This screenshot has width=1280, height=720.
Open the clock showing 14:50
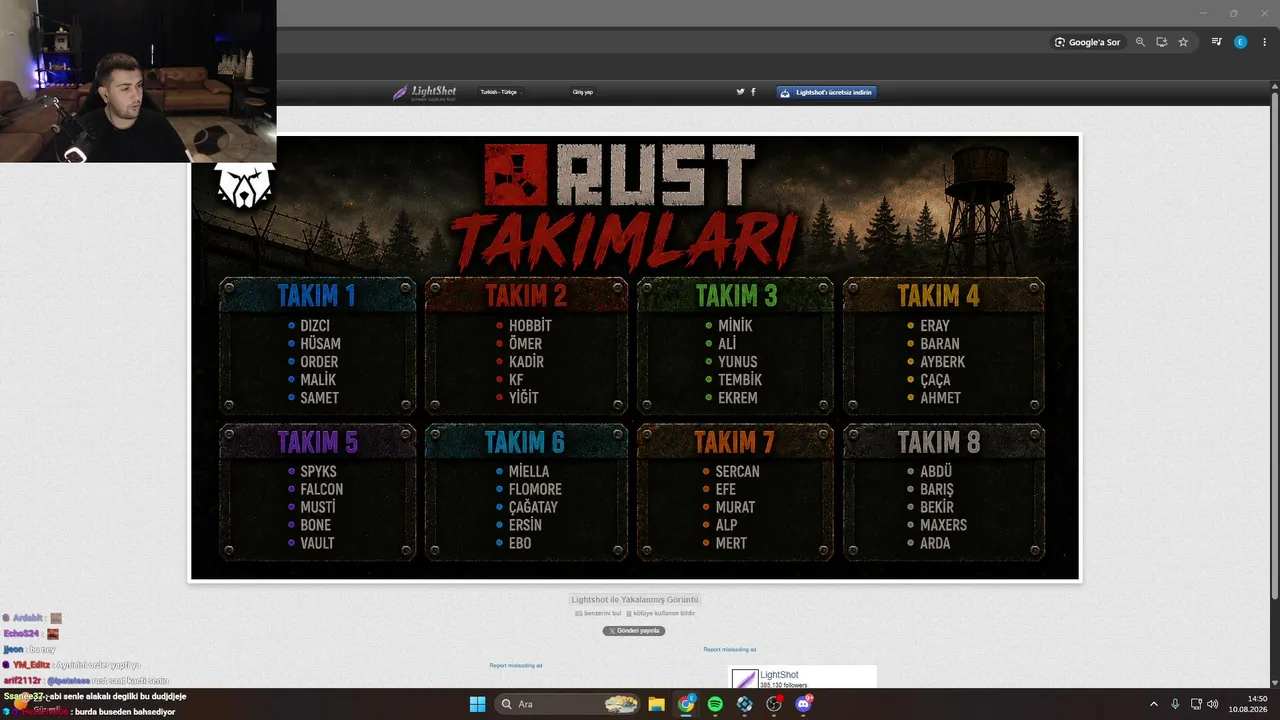[1248, 704]
